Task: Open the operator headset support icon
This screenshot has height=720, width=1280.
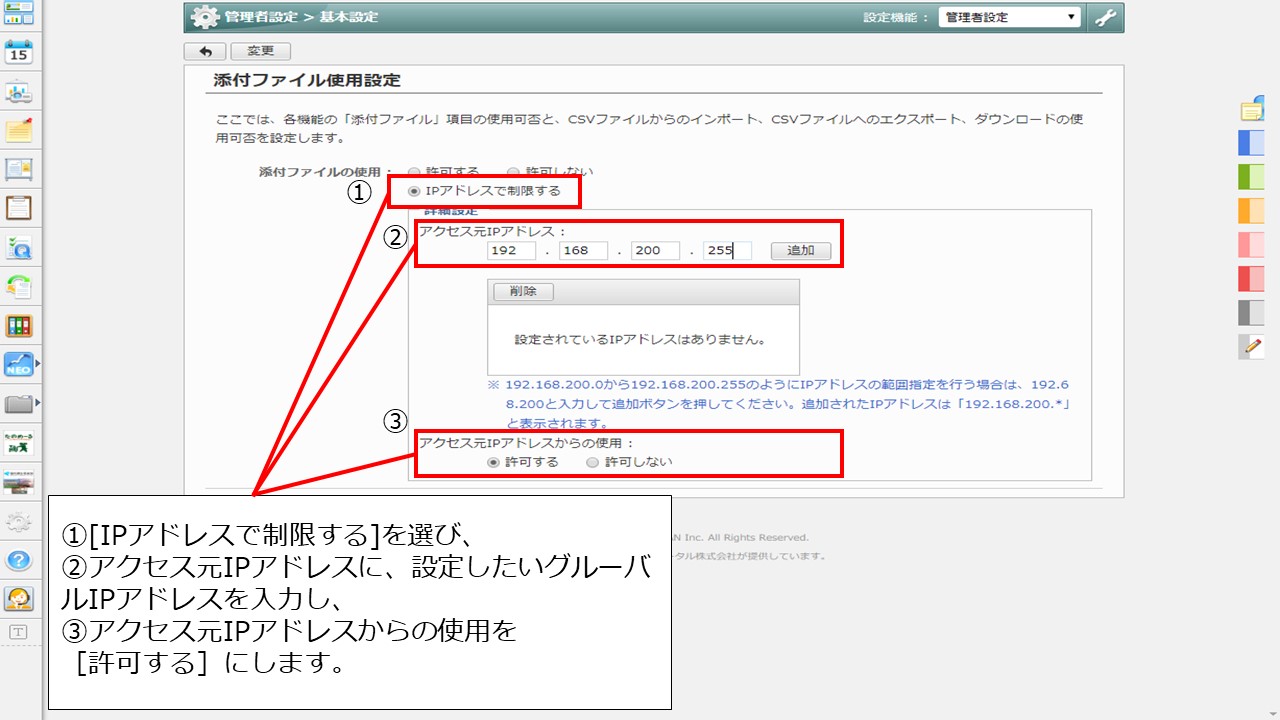Action: [x=19, y=598]
